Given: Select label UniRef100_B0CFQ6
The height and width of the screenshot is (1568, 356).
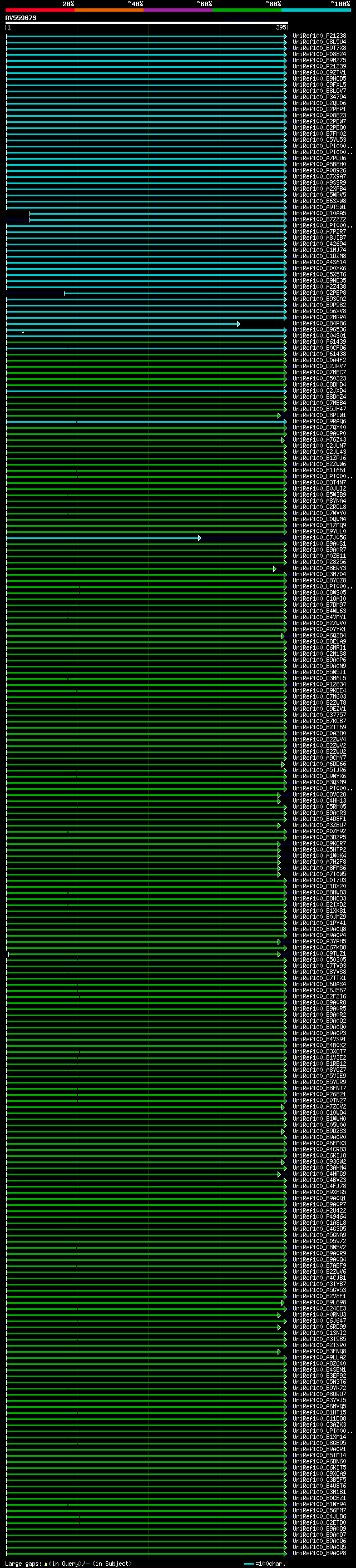Looking at the screenshot, I should tap(319, 348).
